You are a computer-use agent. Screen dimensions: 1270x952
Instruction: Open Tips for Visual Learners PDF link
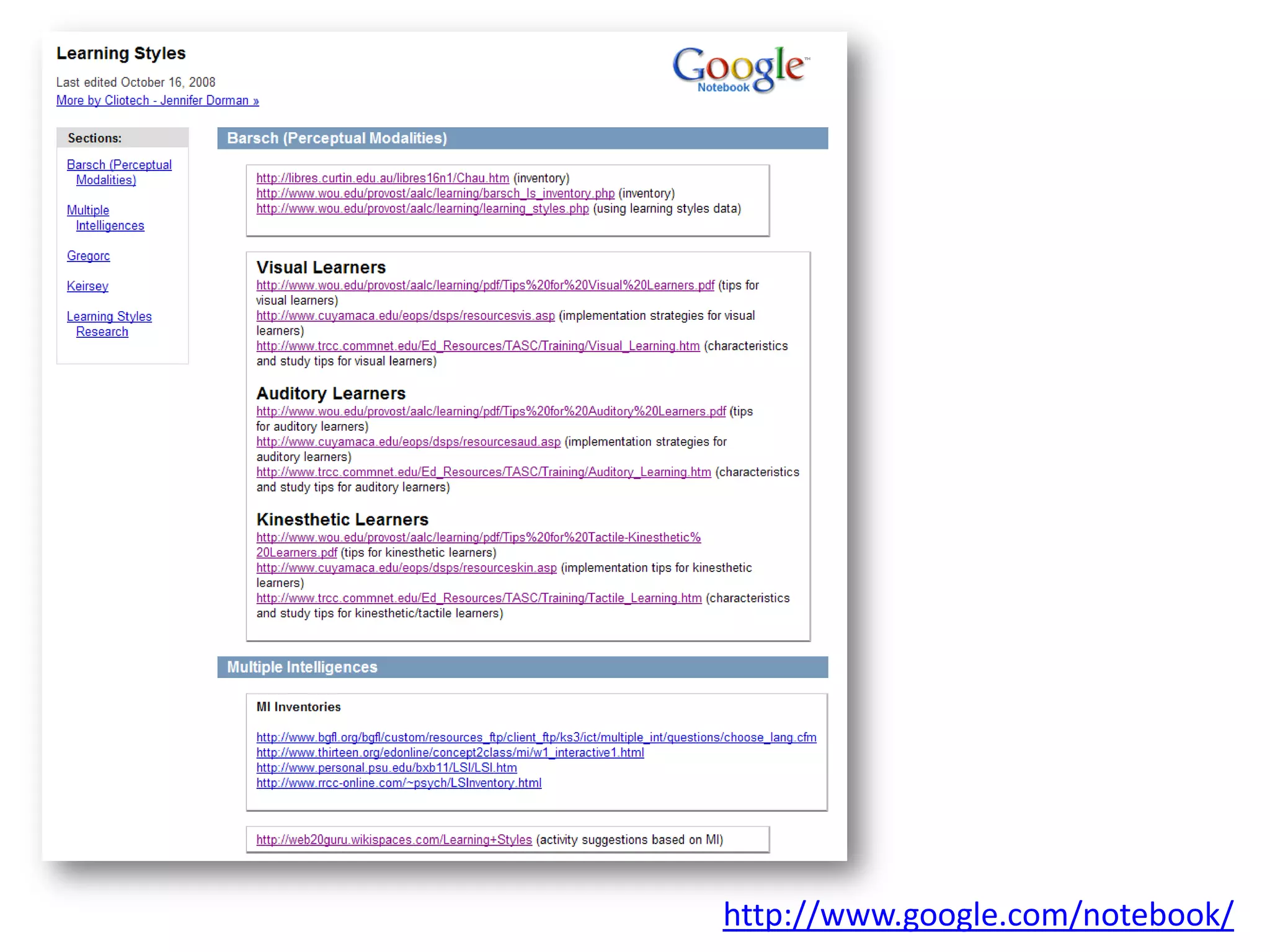click(x=485, y=286)
